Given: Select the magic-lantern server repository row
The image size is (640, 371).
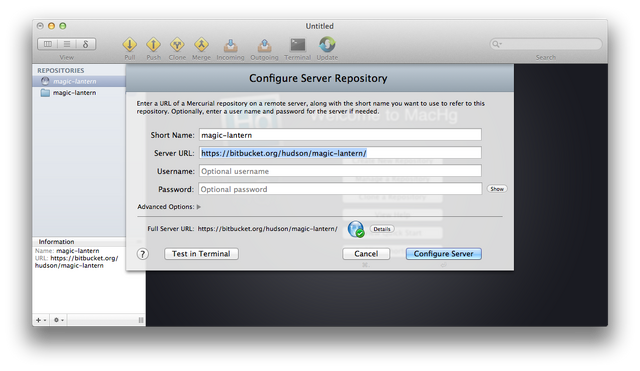Looking at the screenshot, I should pyautogui.click(x=79, y=81).
